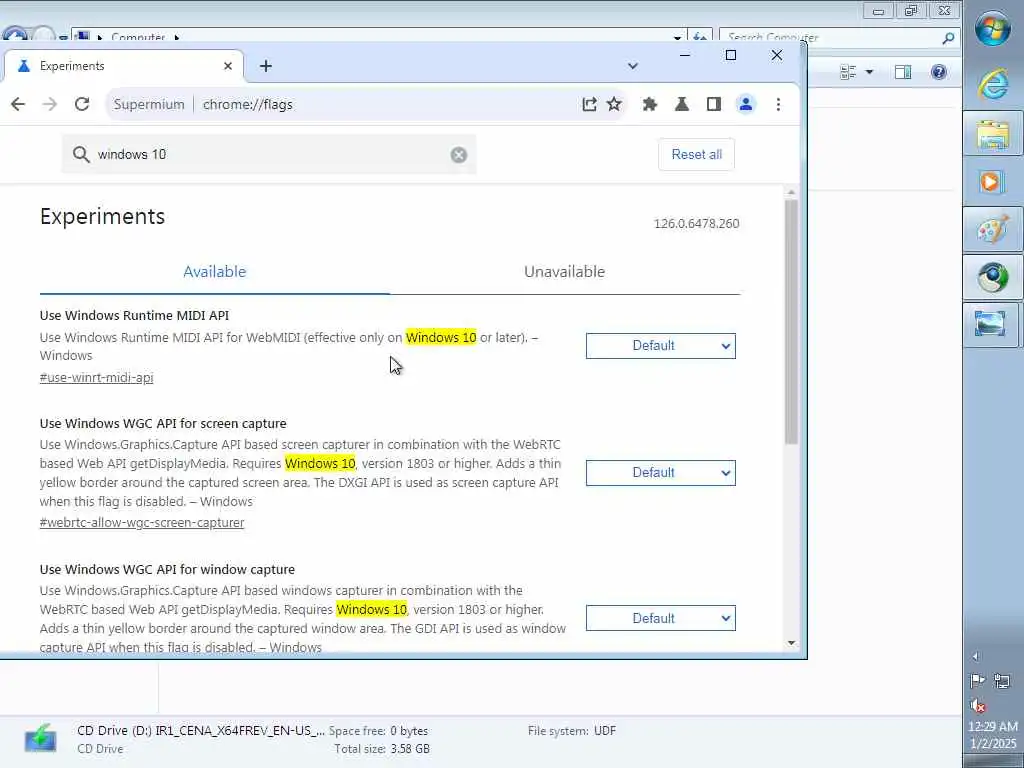Clear the flags search text
The height and width of the screenshot is (768, 1024).
tap(459, 155)
